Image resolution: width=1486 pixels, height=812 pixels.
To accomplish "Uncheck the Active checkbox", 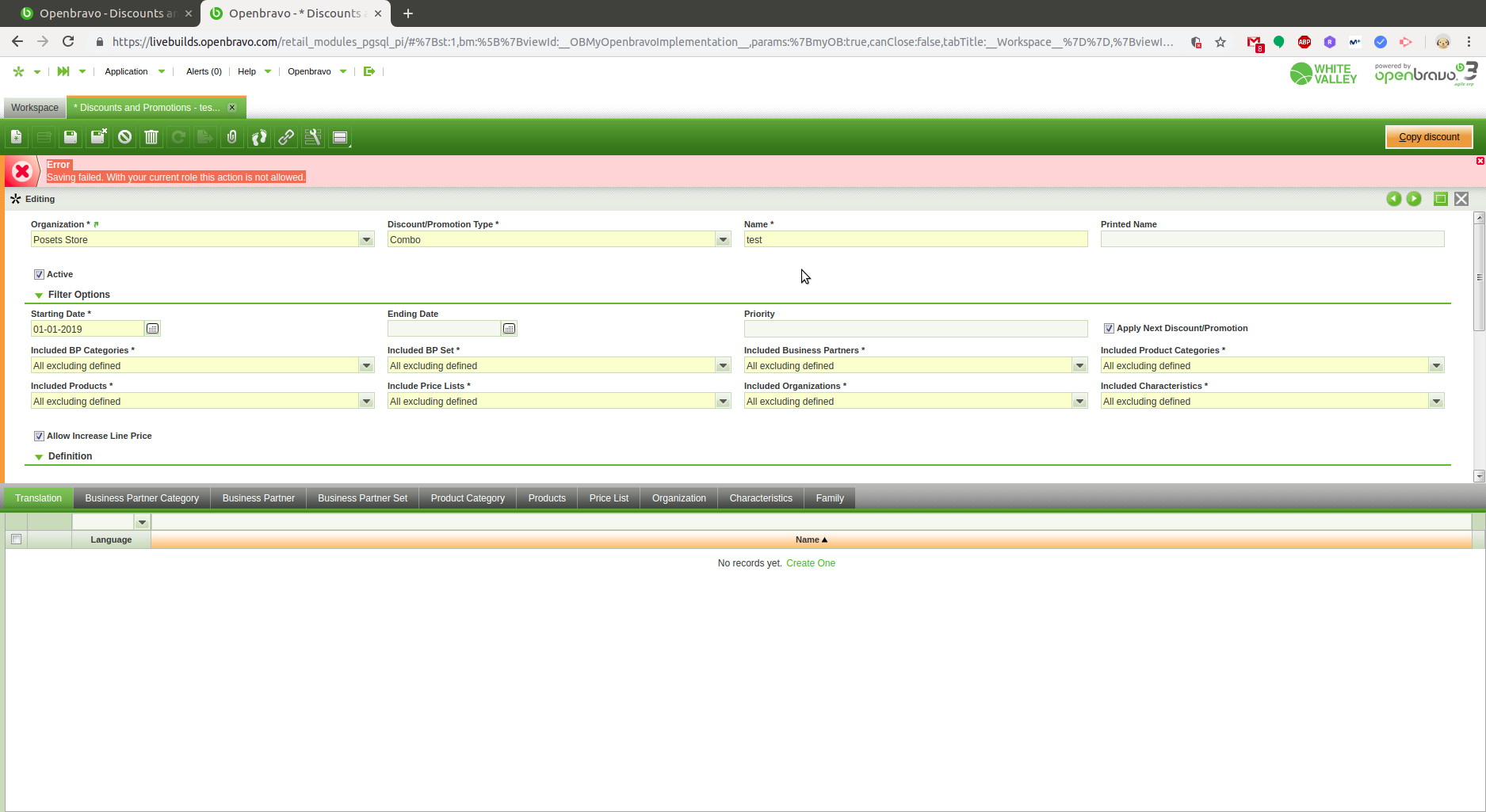I will (39, 274).
